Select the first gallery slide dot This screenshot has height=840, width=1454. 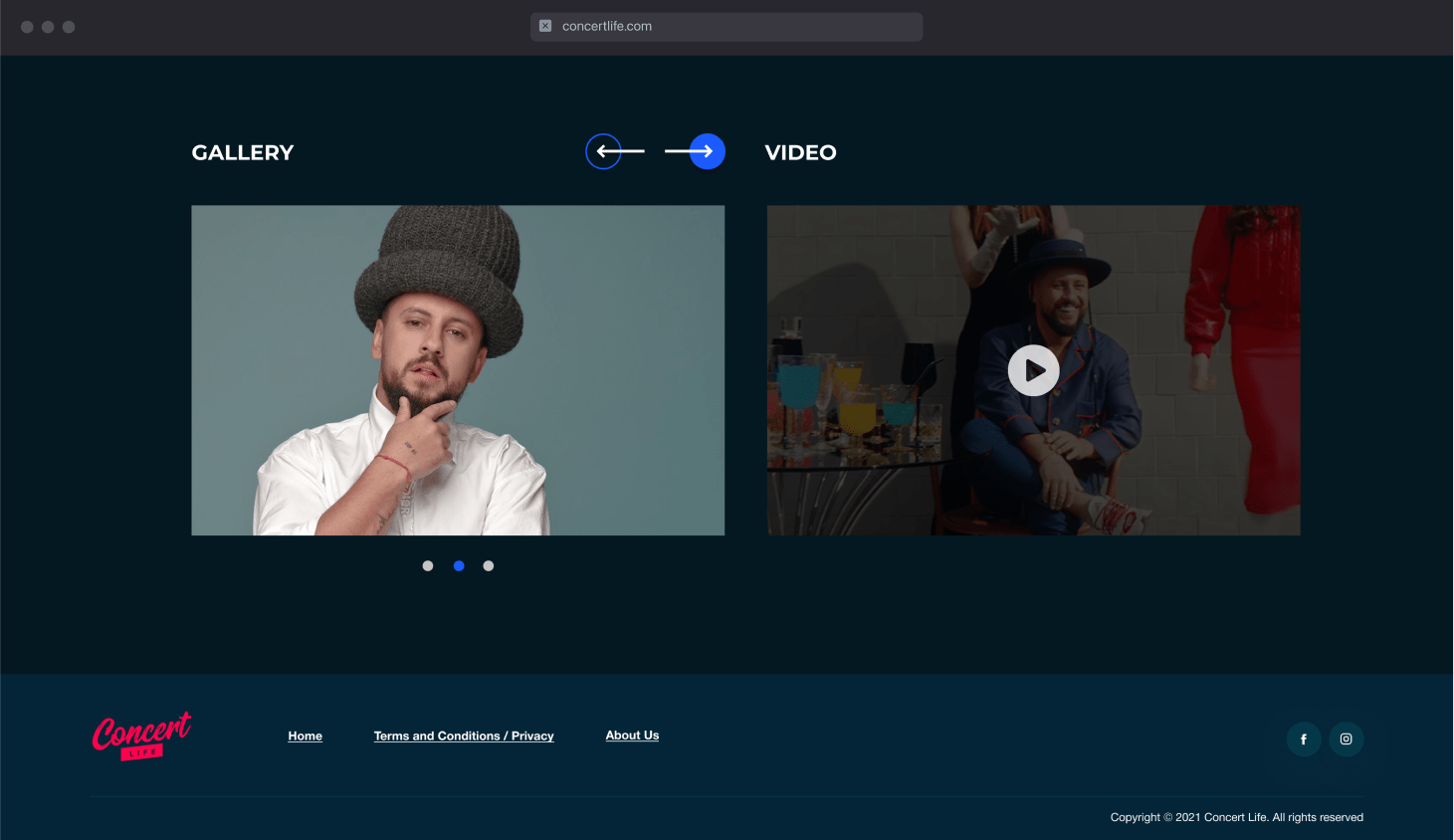428,566
